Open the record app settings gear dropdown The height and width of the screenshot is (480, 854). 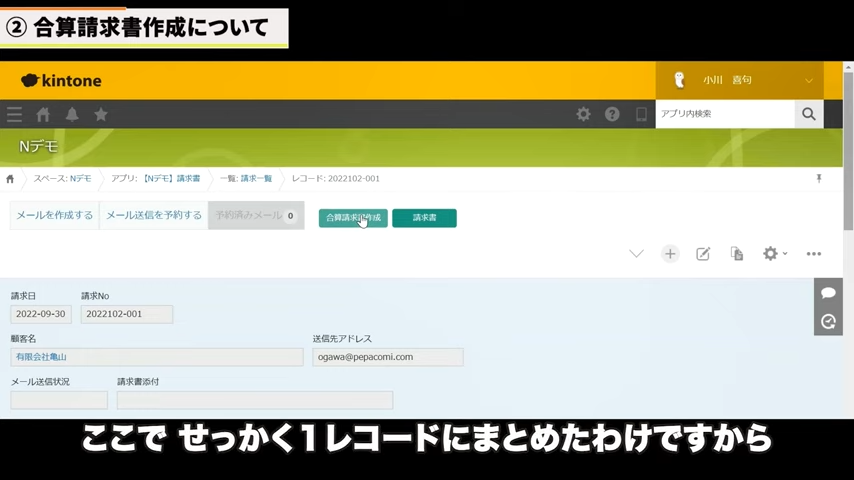774,254
